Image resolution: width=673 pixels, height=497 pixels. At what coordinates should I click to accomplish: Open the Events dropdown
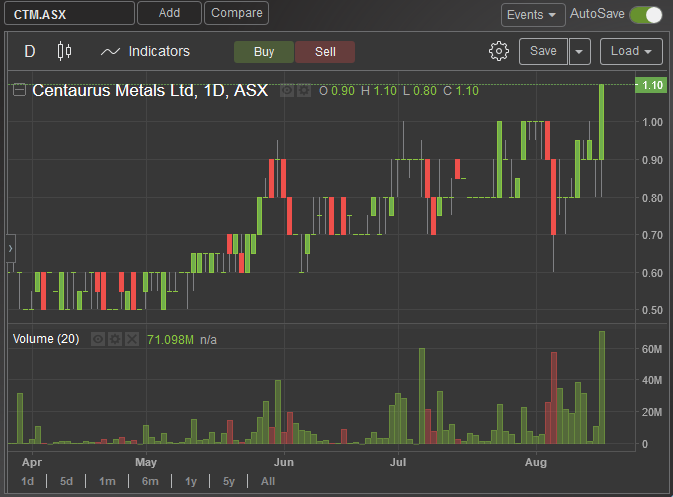[533, 15]
